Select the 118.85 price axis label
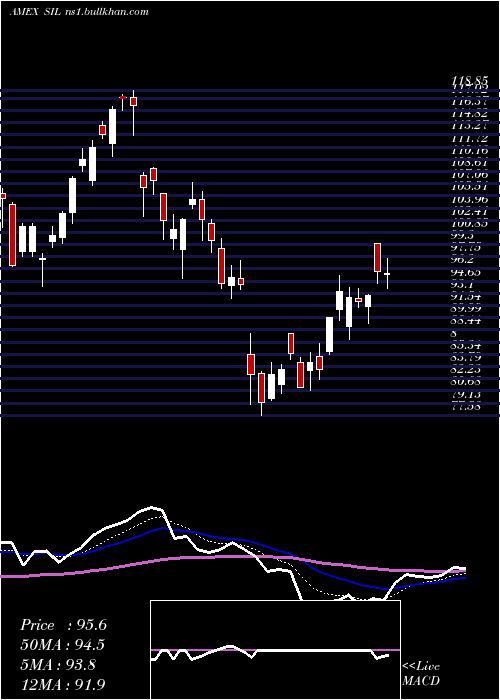This screenshot has width=500, height=700. tap(469, 80)
